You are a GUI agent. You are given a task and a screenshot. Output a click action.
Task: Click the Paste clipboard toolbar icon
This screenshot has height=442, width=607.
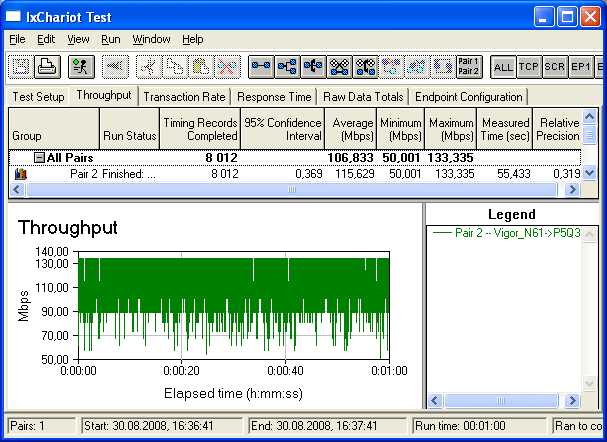(x=201, y=67)
